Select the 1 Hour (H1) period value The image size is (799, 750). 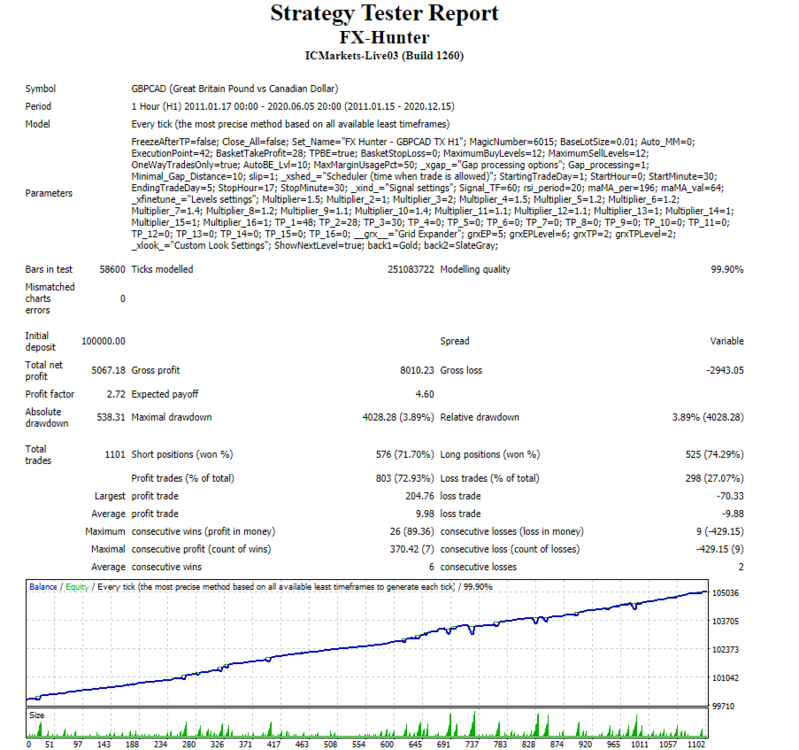point(293,106)
